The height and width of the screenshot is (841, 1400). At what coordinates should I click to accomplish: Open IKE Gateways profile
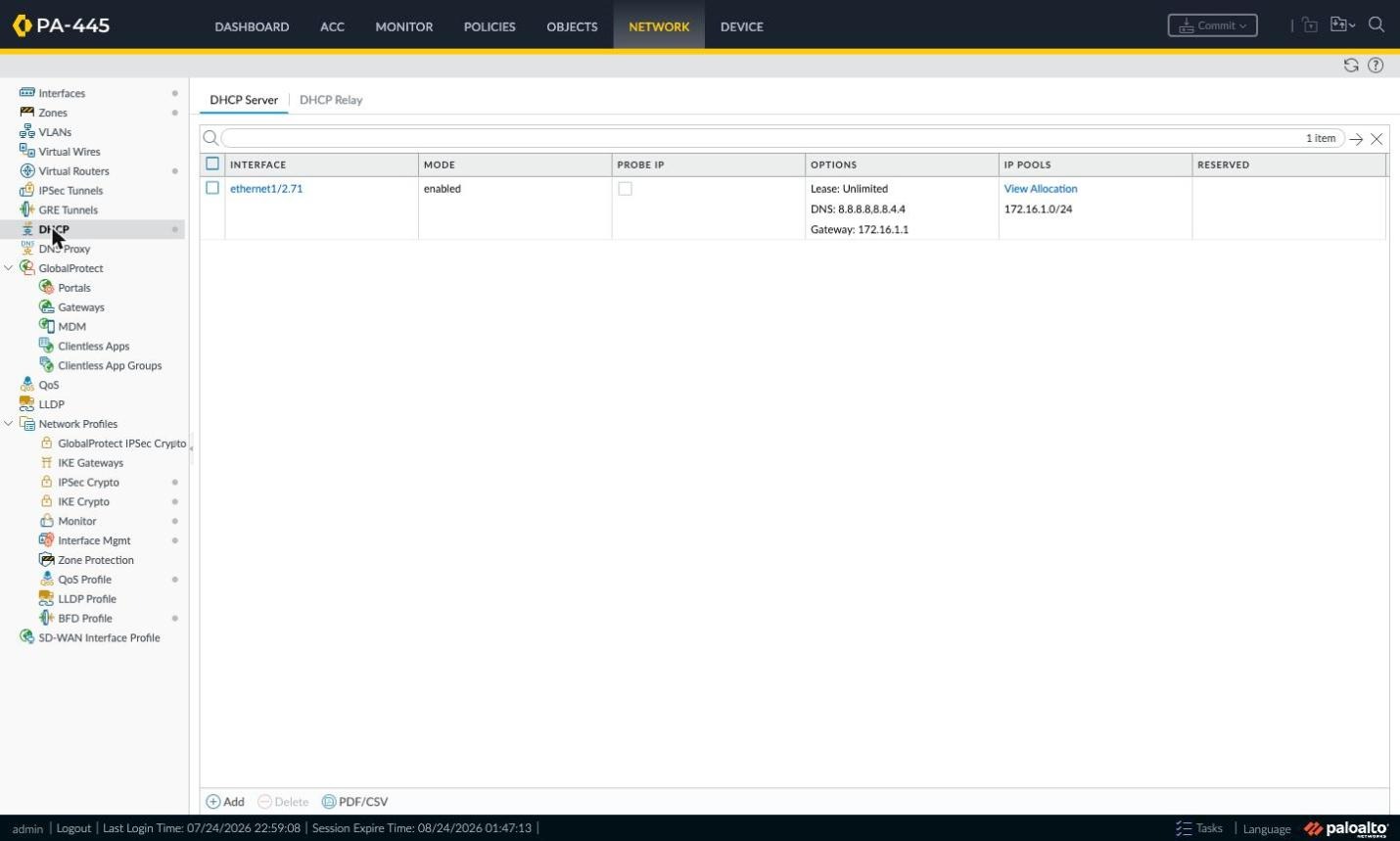[91, 463]
